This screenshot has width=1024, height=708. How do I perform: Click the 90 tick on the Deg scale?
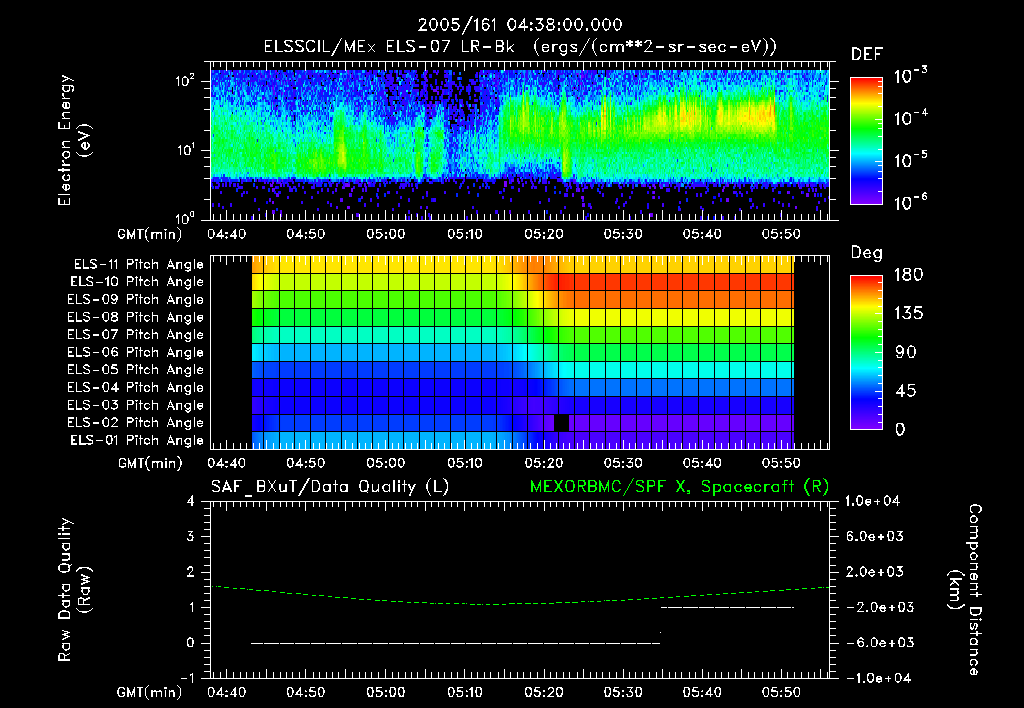click(905, 352)
